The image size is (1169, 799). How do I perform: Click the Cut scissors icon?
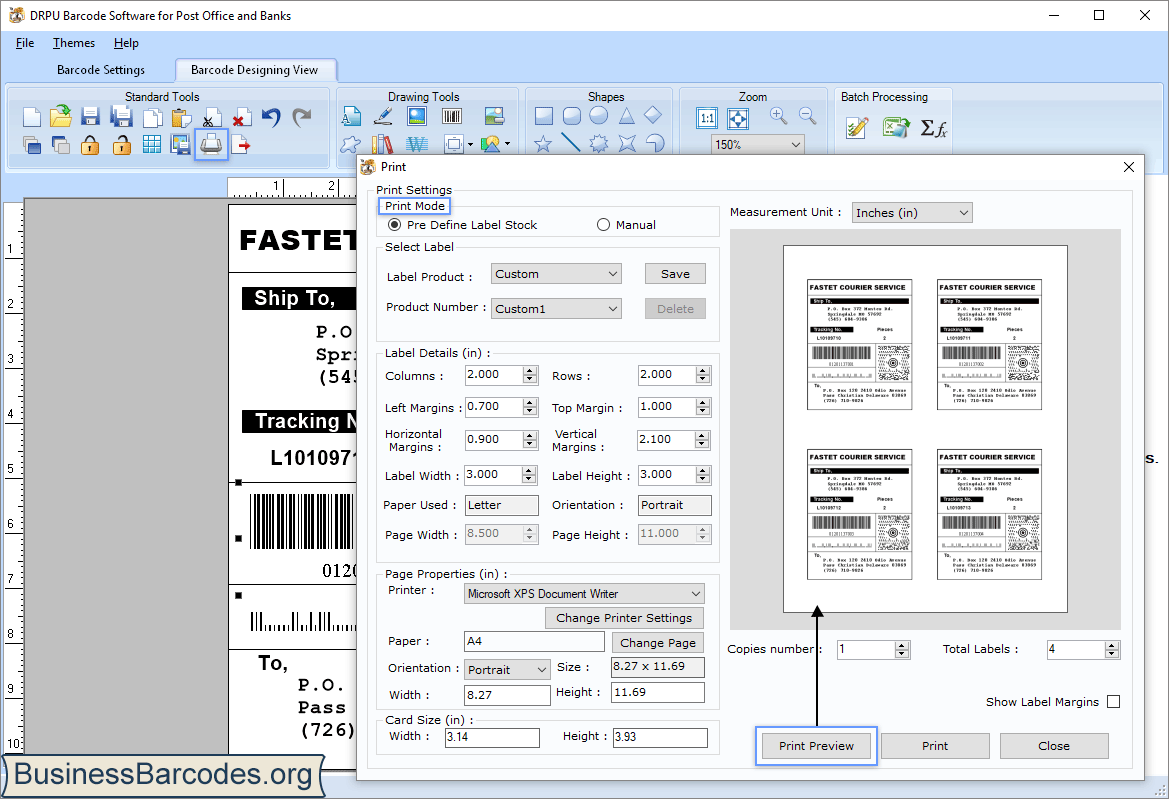(212, 119)
